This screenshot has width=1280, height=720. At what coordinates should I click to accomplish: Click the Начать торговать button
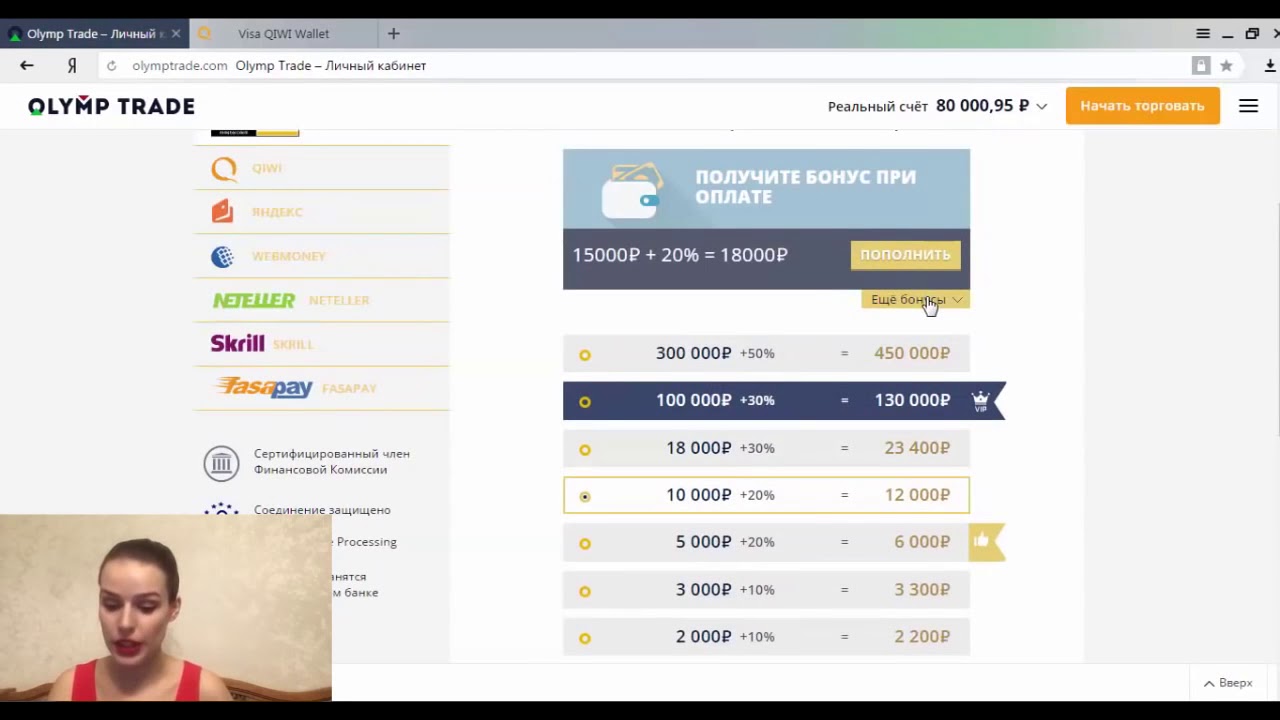point(1142,106)
